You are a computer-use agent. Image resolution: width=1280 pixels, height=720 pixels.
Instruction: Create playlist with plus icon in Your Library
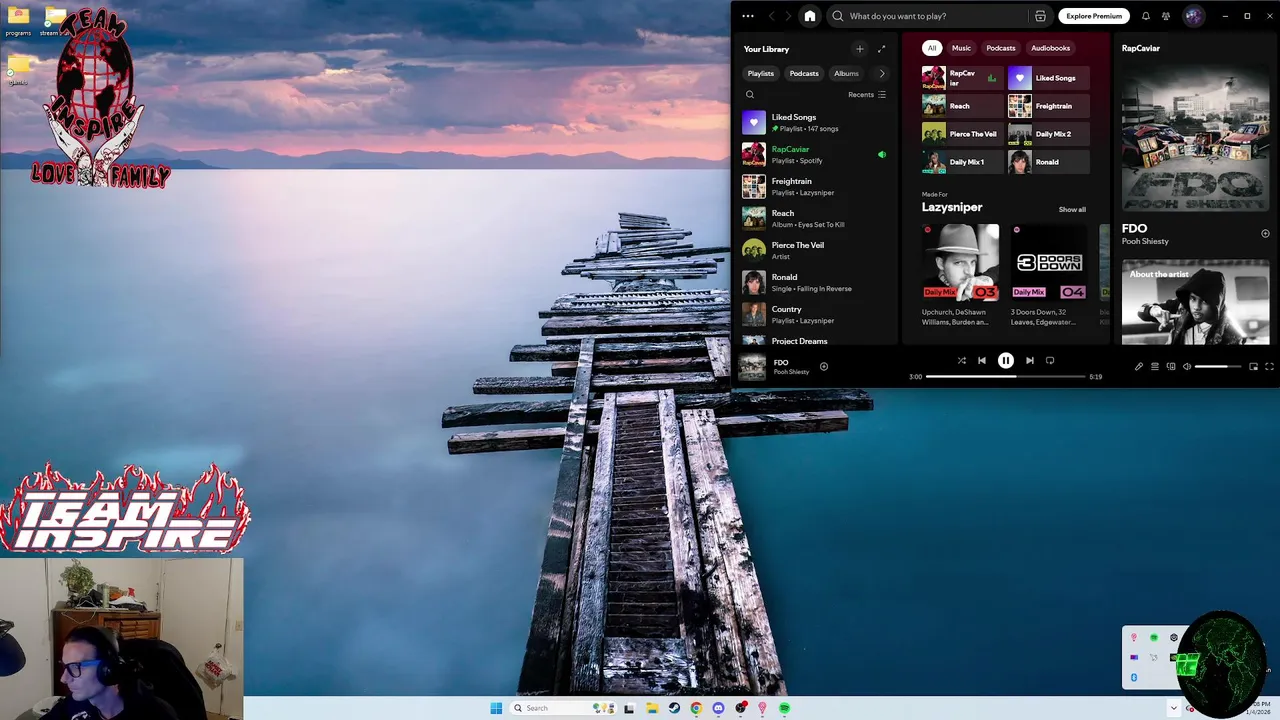click(859, 49)
